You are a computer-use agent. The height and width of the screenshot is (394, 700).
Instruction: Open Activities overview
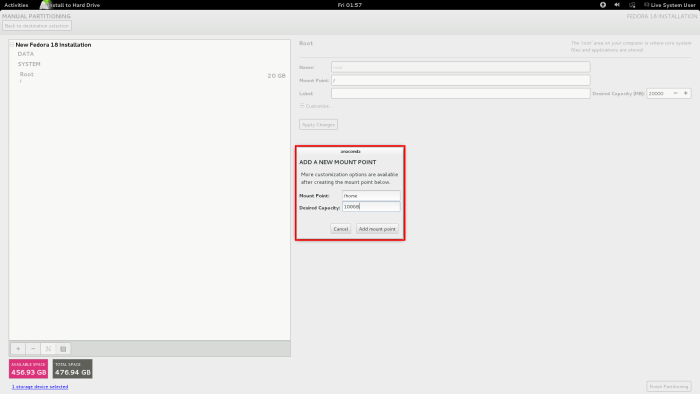coord(16,5)
